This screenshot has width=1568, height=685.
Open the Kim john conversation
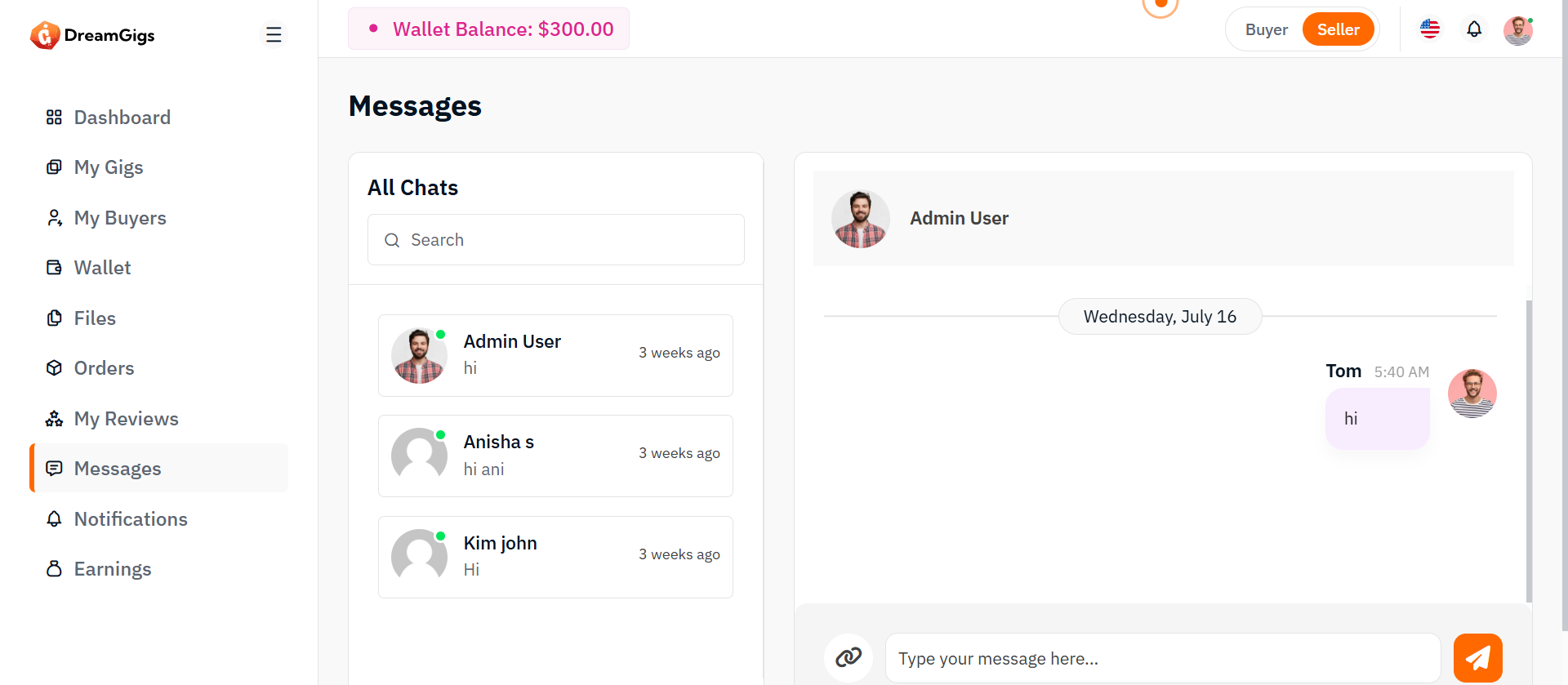coord(555,557)
